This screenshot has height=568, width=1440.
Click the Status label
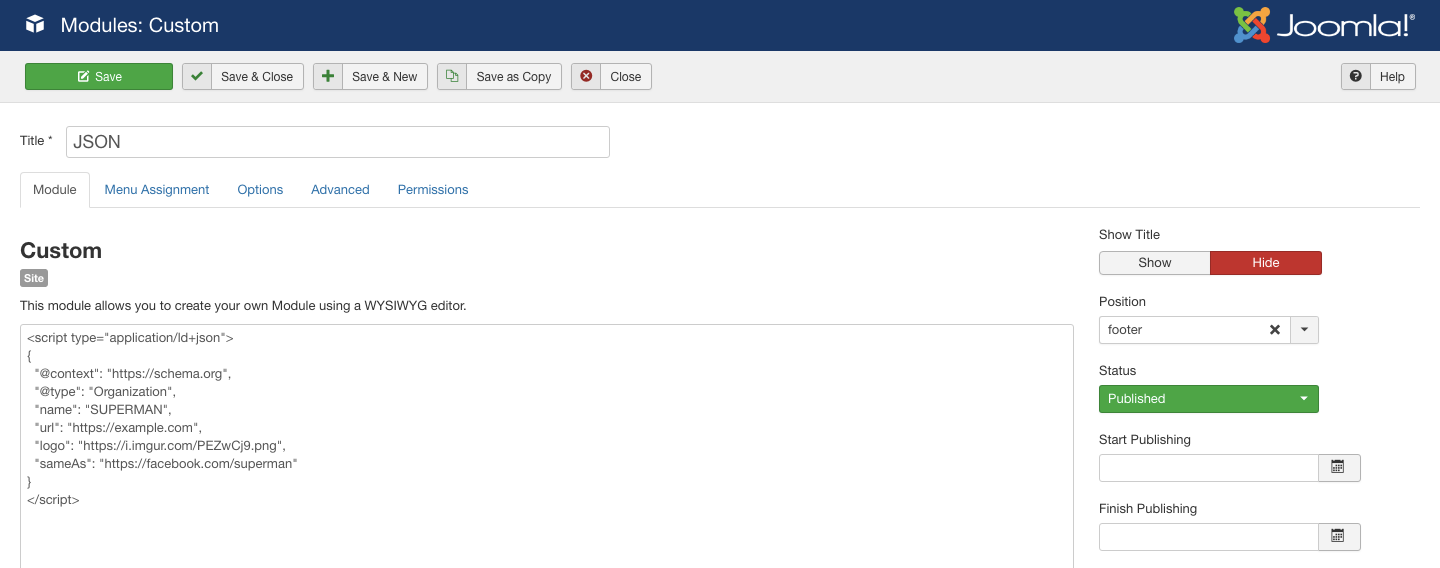point(1118,371)
